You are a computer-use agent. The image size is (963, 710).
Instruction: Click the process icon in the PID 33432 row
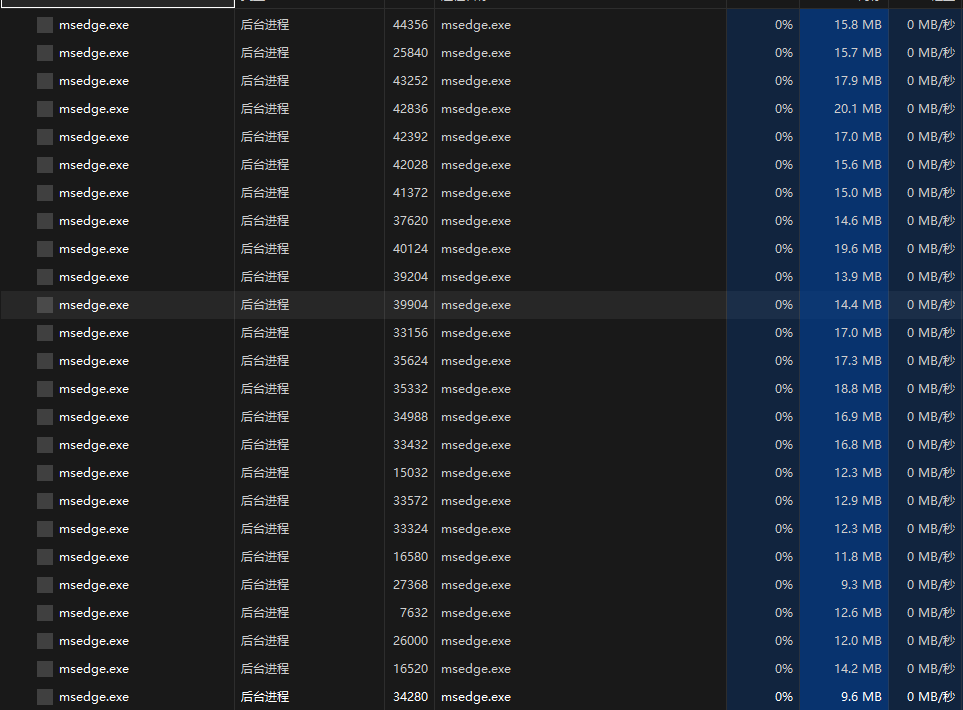[x=45, y=445]
